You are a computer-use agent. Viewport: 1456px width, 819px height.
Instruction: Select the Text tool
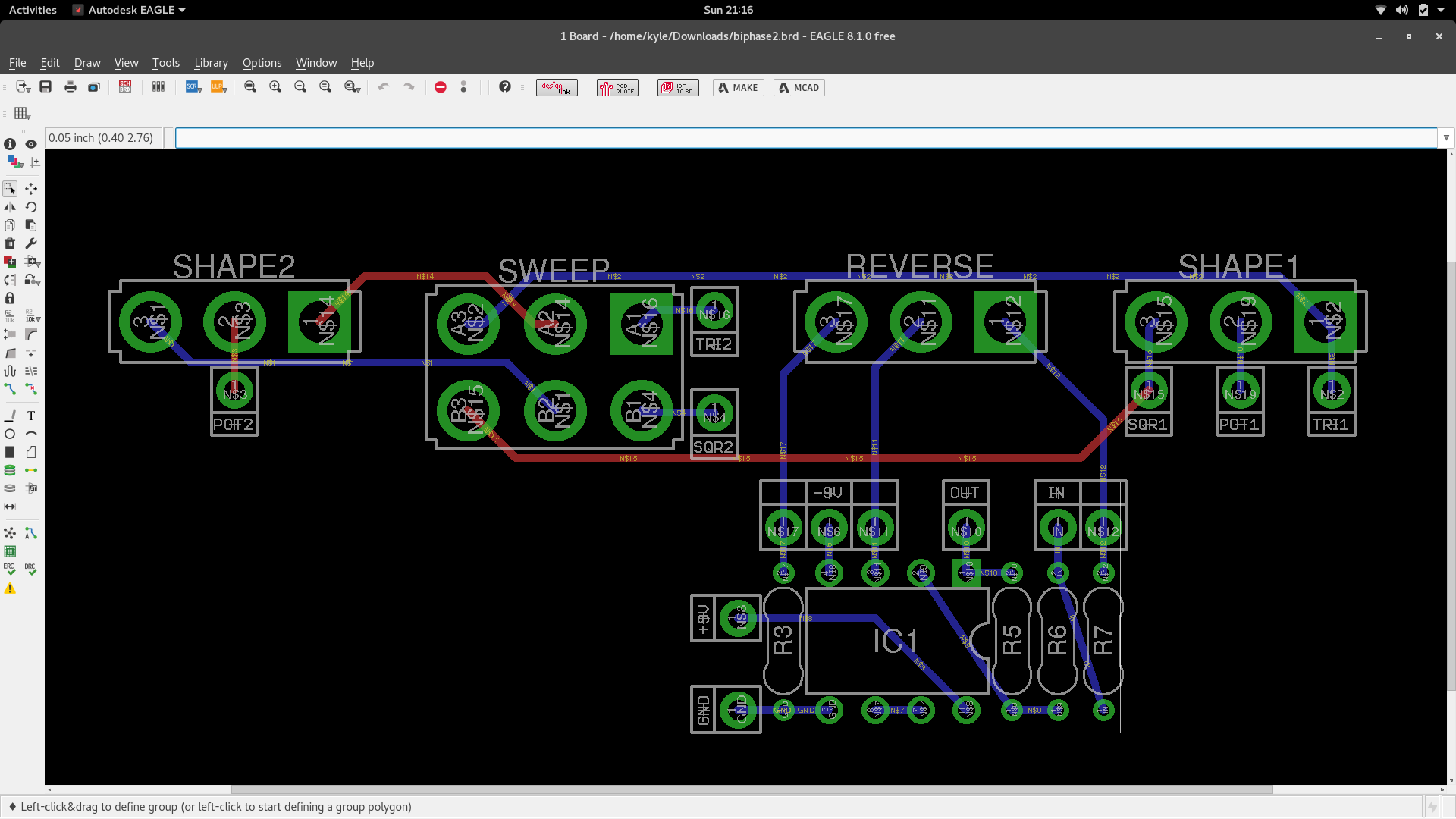coord(31,416)
